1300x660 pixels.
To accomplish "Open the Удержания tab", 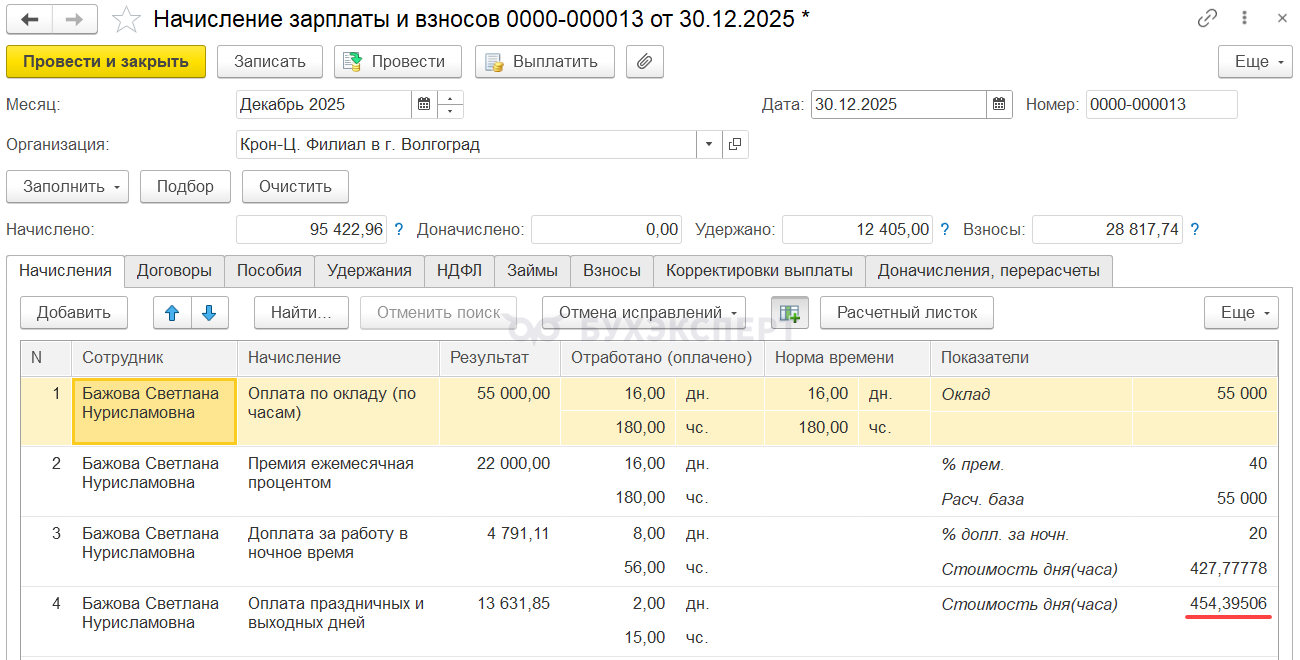I will coord(369,271).
